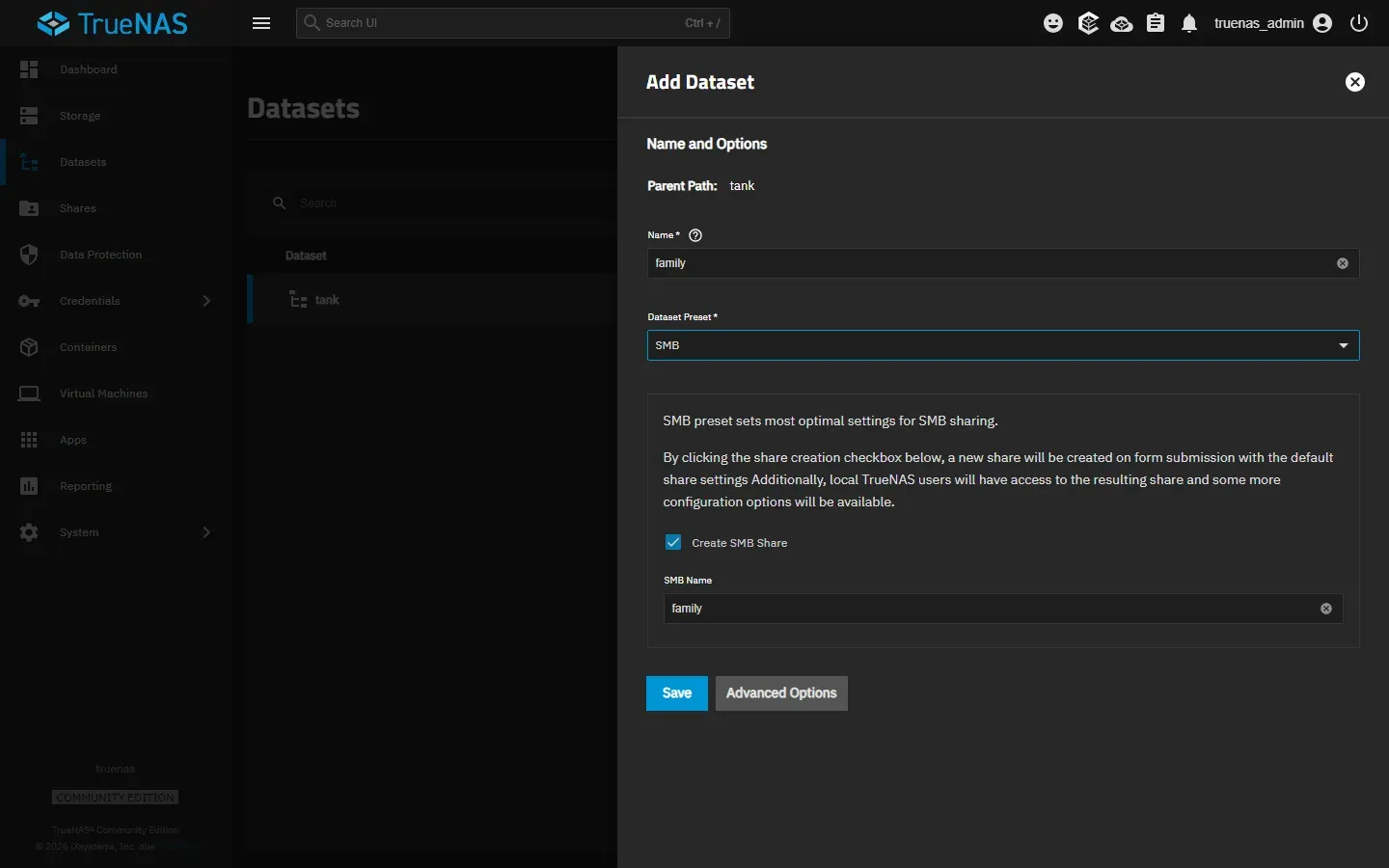Screen dimensions: 1389x868
Task: Open the Containers cube icon in sidebar
Action: [x=29, y=347]
